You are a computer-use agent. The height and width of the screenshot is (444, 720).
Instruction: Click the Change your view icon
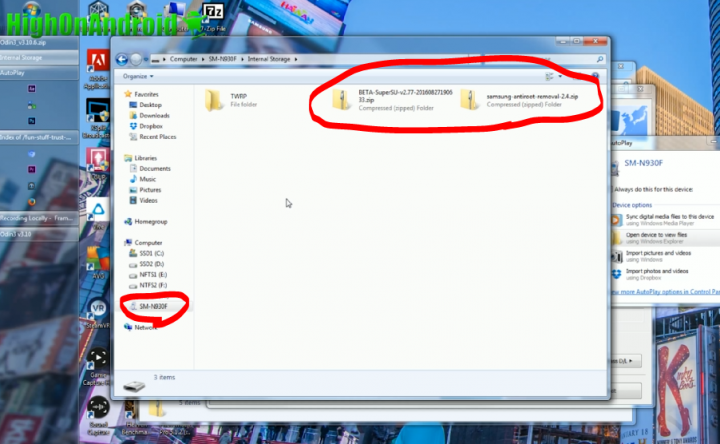[549, 76]
